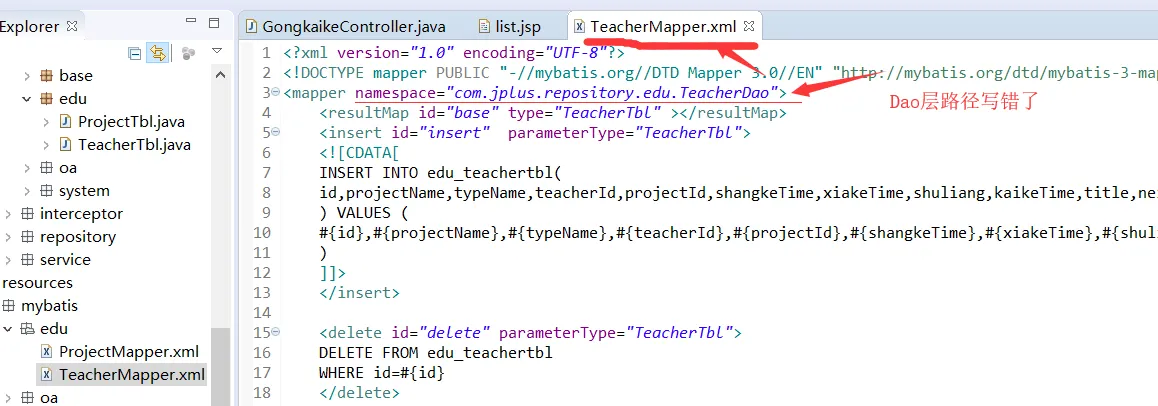
Task: Click the "</insert>" closing tag
Action: point(360,292)
